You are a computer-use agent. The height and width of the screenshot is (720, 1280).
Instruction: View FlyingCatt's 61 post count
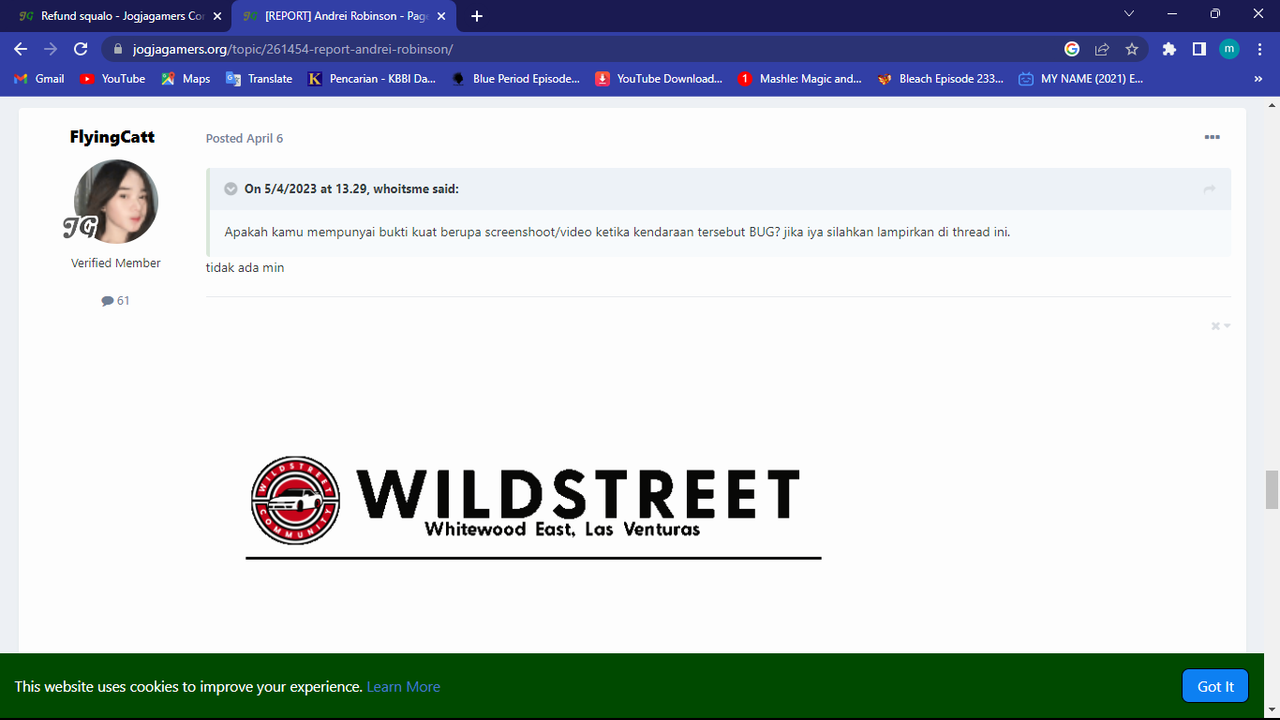pyautogui.click(x=116, y=300)
